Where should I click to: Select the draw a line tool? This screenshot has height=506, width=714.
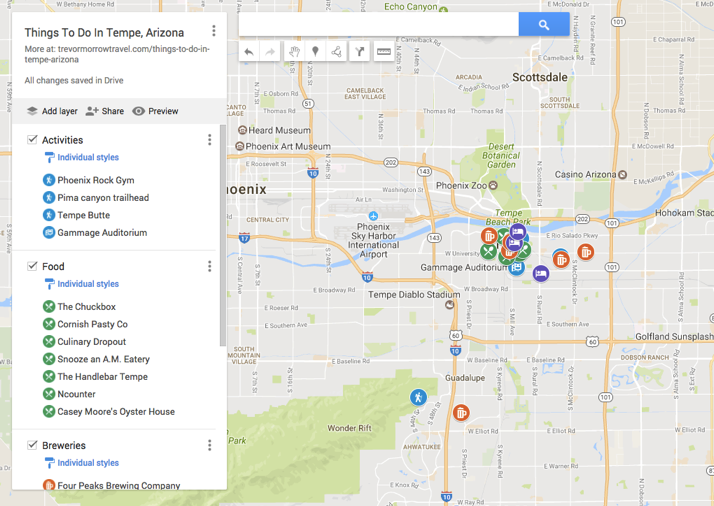click(x=337, y=51)
